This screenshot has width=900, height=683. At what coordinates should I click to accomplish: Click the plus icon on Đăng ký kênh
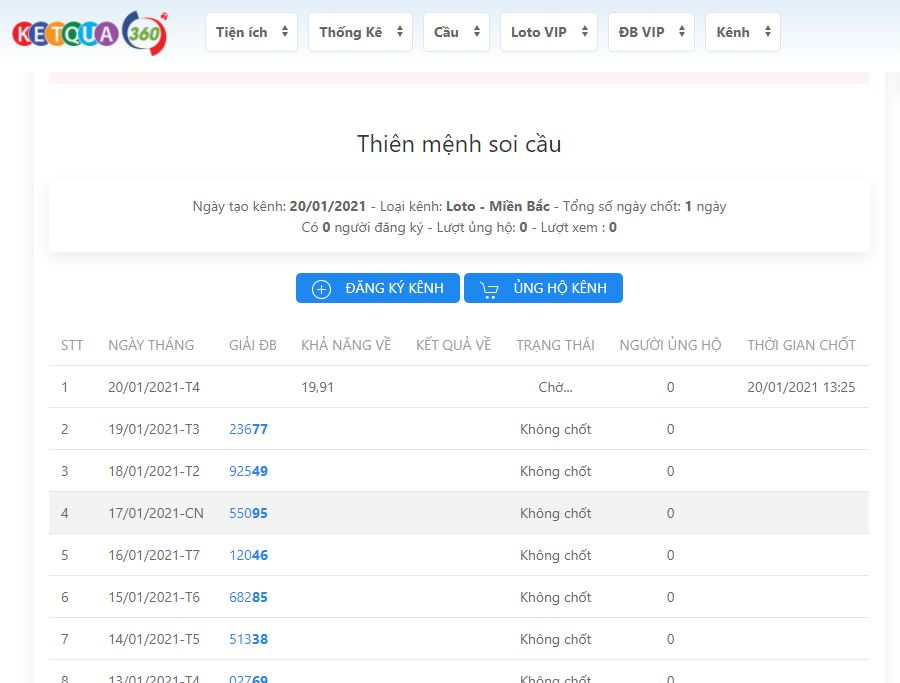(321, 289)
